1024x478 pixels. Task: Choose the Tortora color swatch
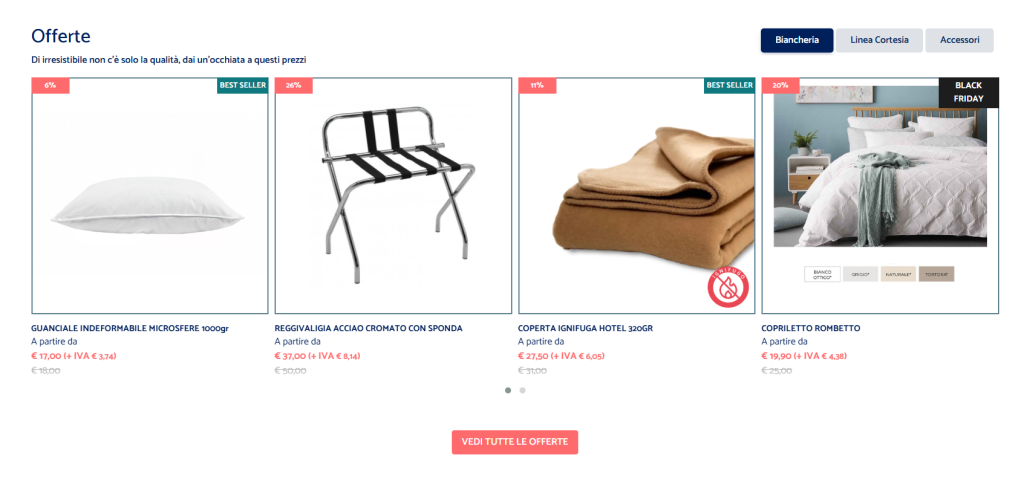click(936, 274)
